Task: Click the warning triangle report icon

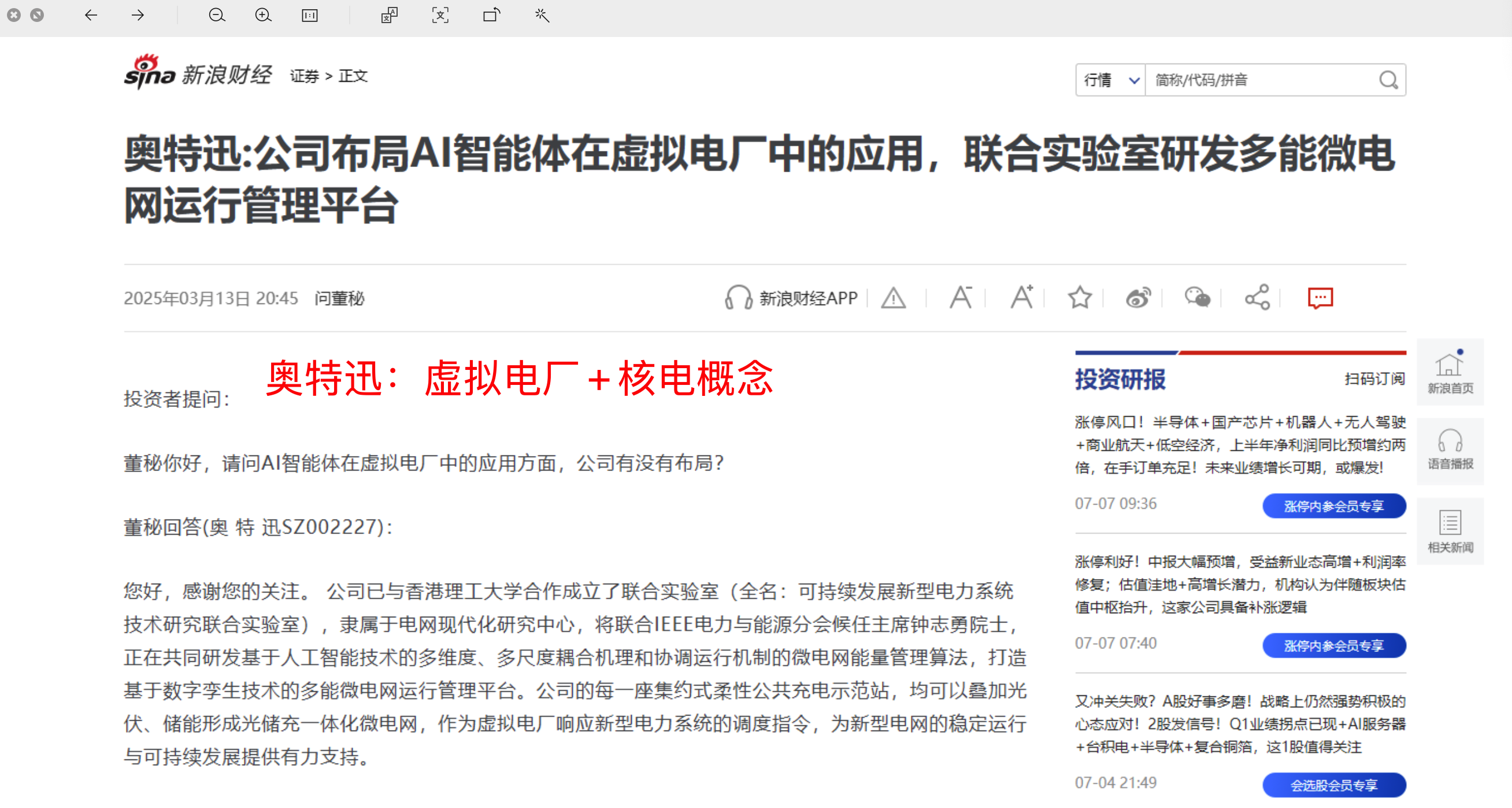Action: (x=894, y=298)
